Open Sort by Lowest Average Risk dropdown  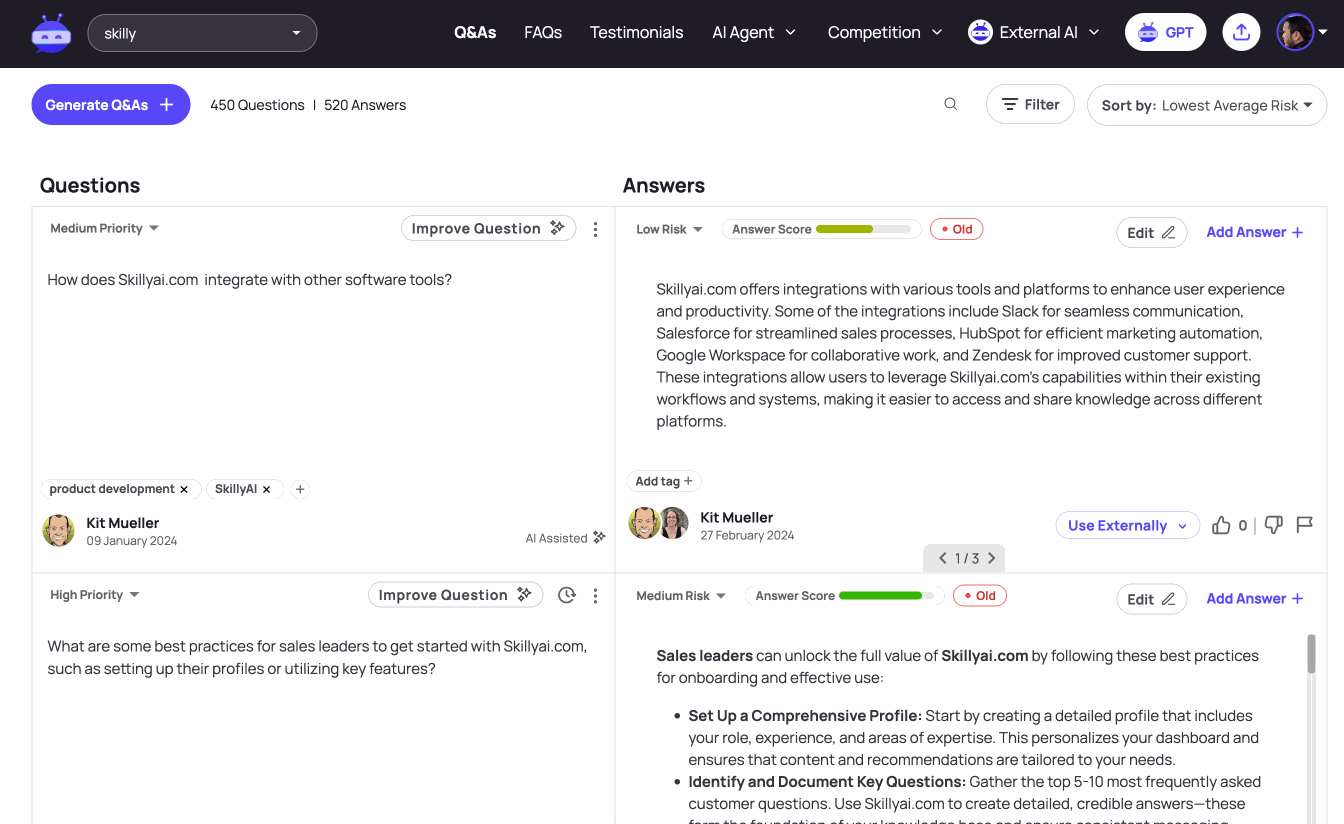point(1207,105)
